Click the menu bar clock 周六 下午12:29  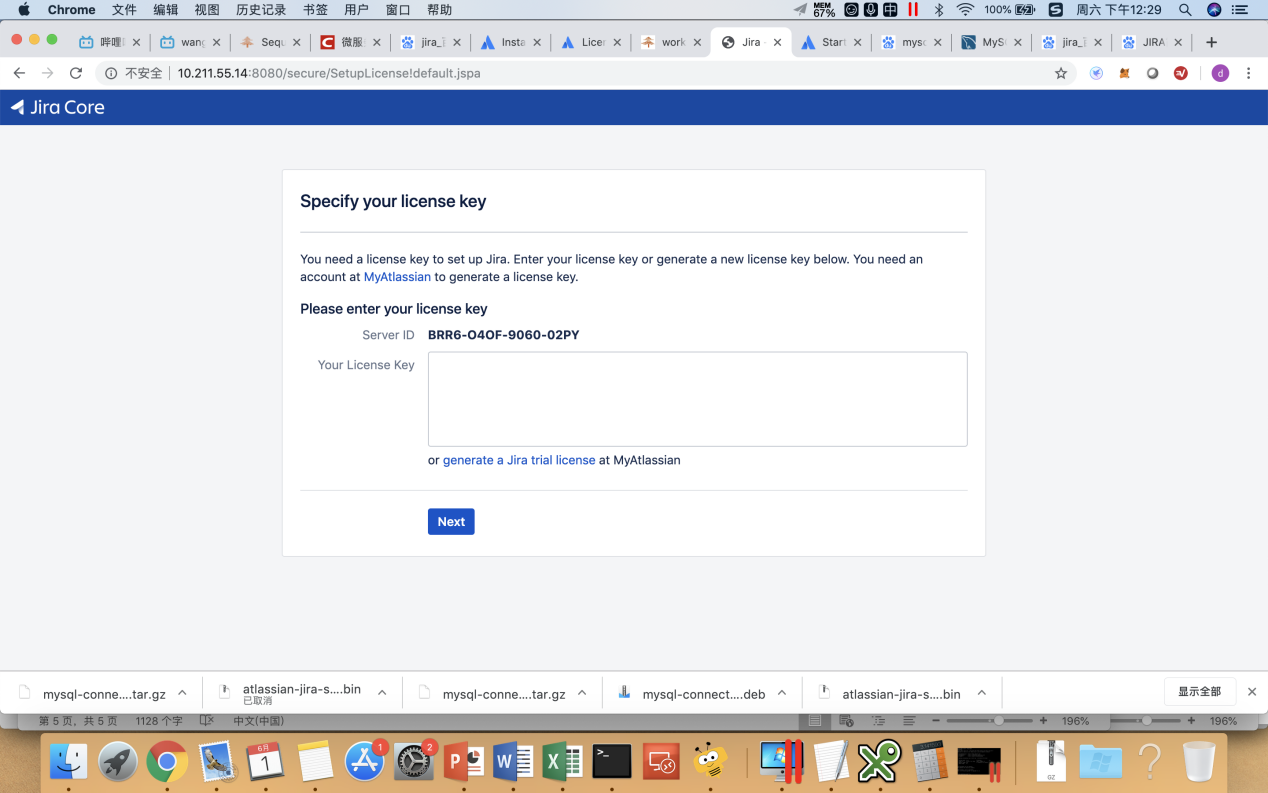point(1119,10)
